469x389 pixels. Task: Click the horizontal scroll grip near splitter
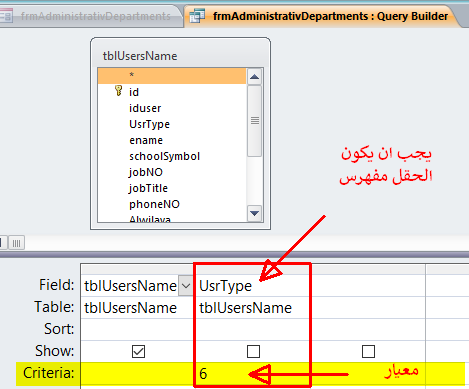16,243
